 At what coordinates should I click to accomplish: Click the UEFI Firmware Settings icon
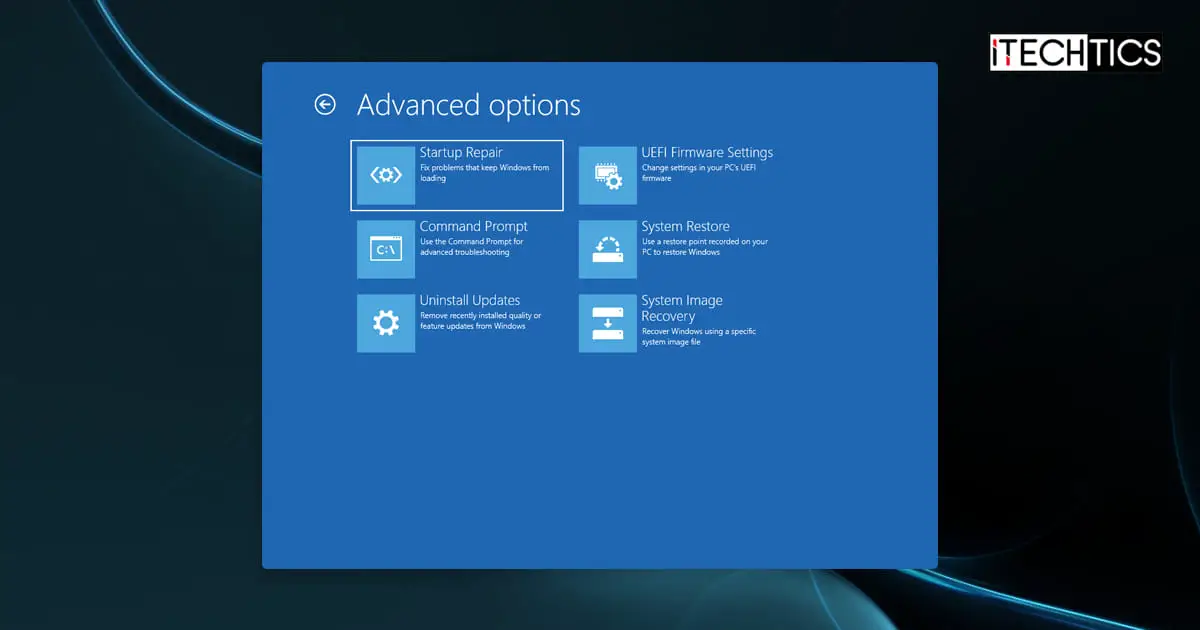pyautogui.click(x=608, y=175)
